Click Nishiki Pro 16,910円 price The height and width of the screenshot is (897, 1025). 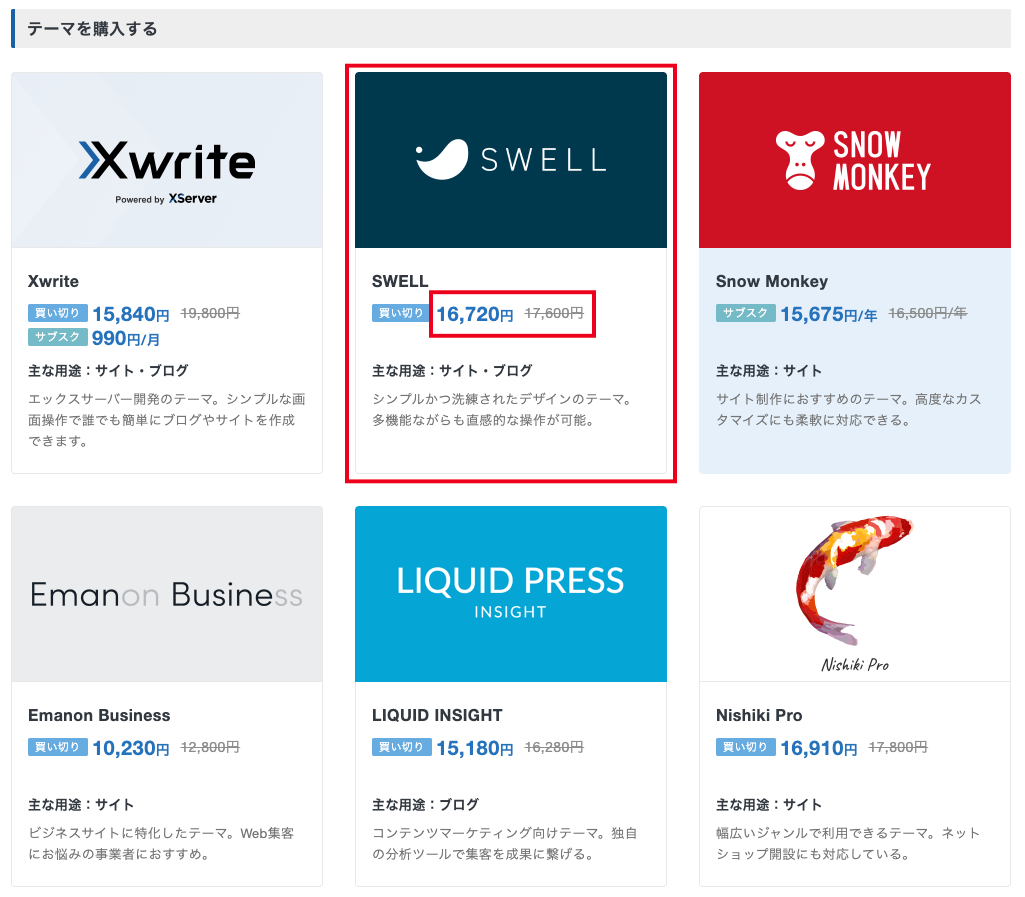[x=818, y=748]
